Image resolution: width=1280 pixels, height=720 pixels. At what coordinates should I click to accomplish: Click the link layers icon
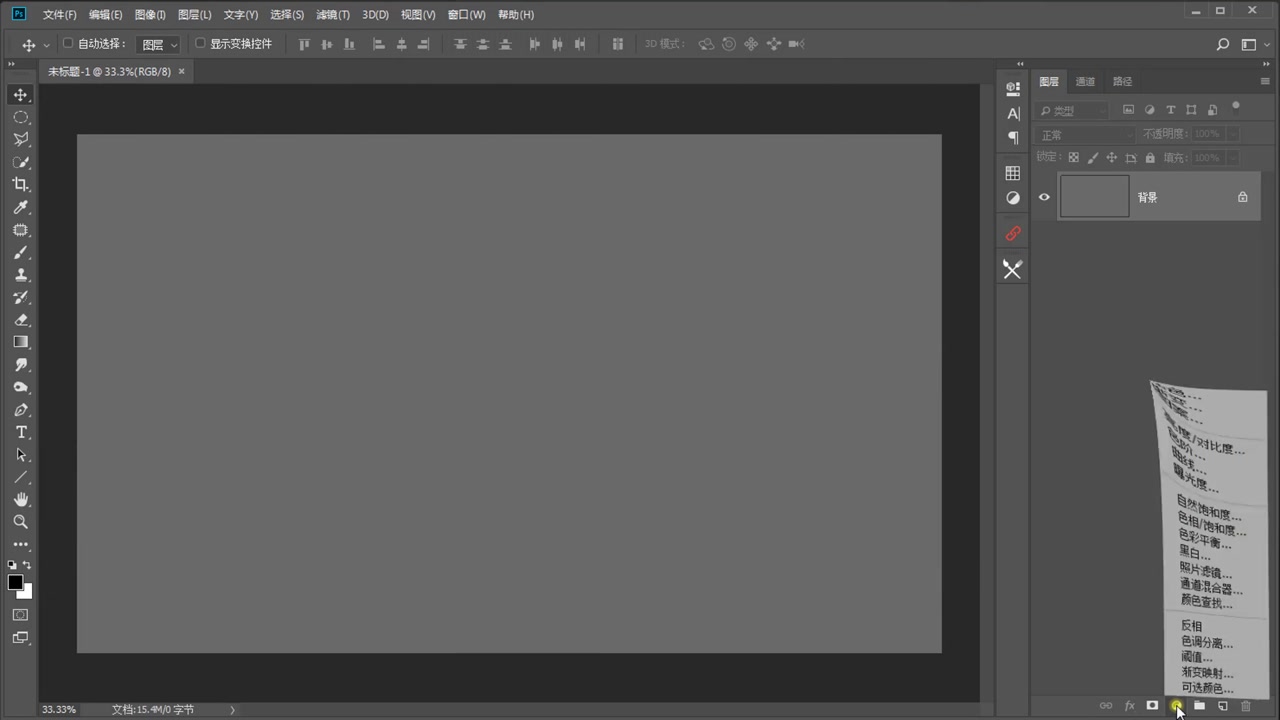click(1106, 706)
